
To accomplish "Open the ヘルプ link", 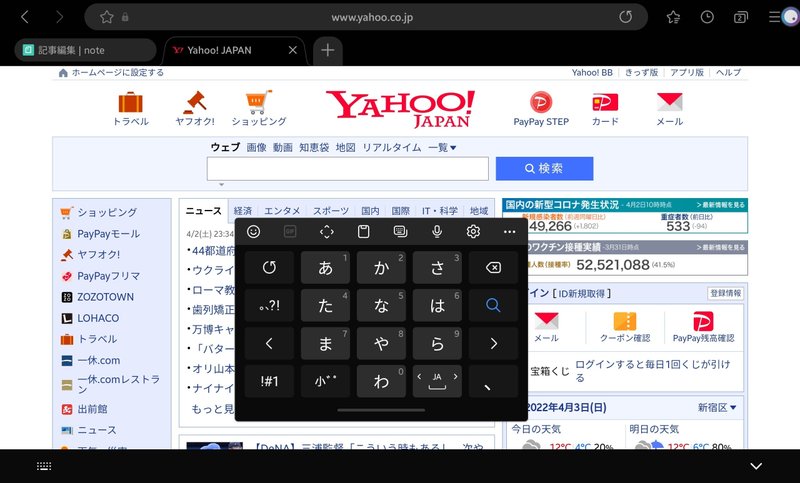I will pyautogui.click(x=728, y=72).
